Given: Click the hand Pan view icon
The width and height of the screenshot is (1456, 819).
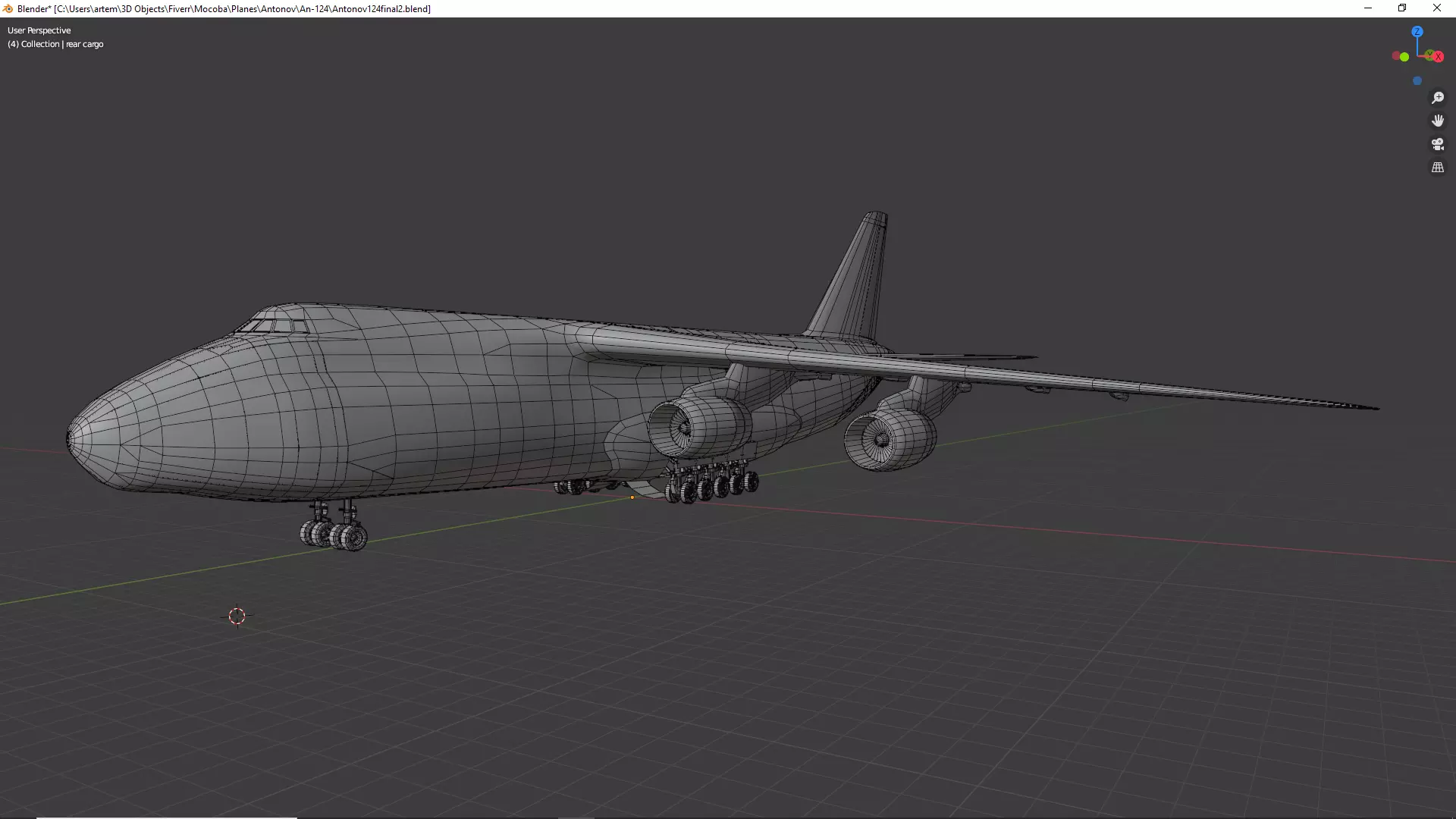Looking at the screenshot, I should click(1437, 121).
